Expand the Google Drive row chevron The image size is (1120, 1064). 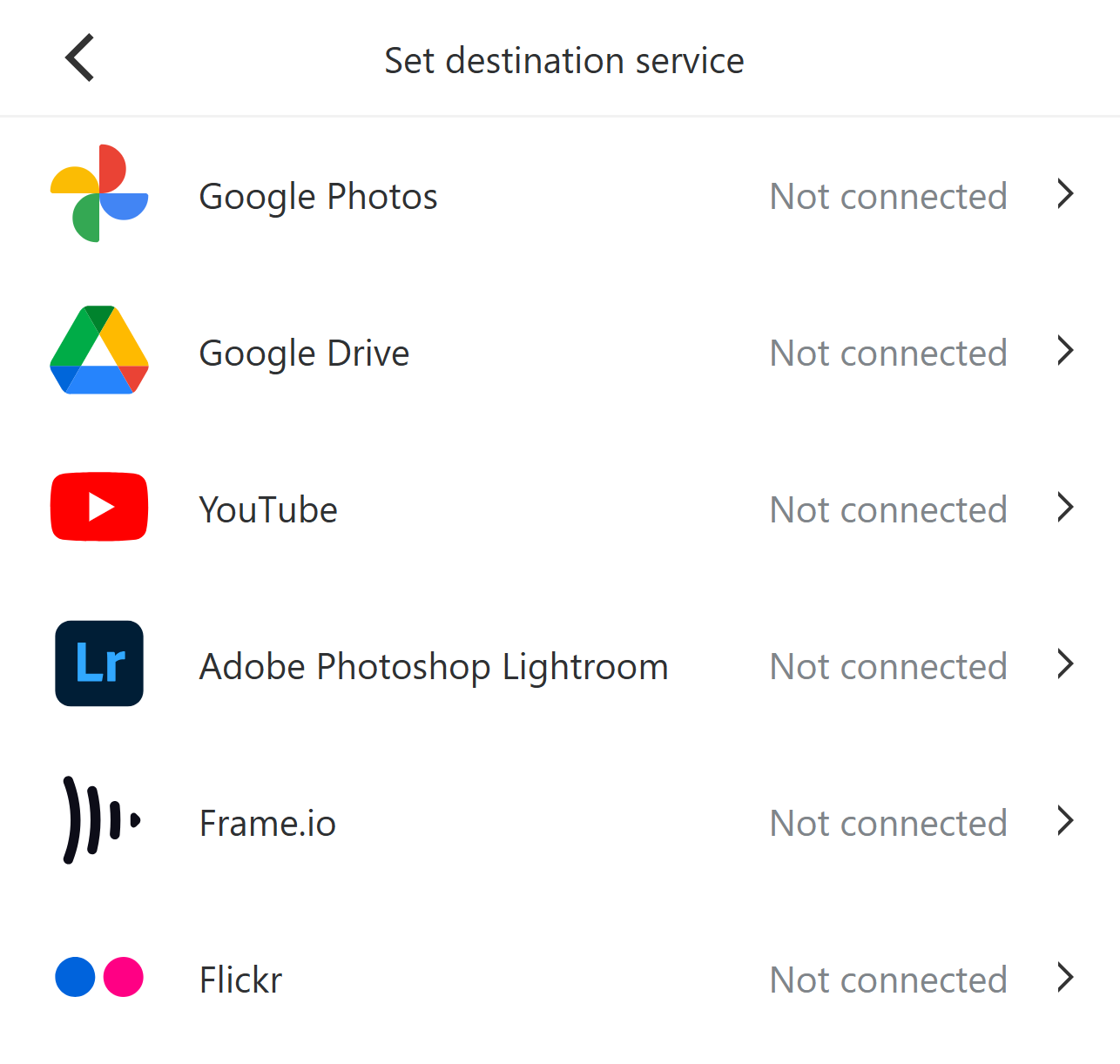point(1065,350)
